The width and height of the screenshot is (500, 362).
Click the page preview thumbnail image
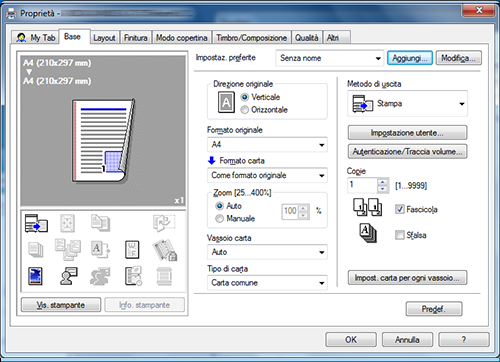point(104,141)
